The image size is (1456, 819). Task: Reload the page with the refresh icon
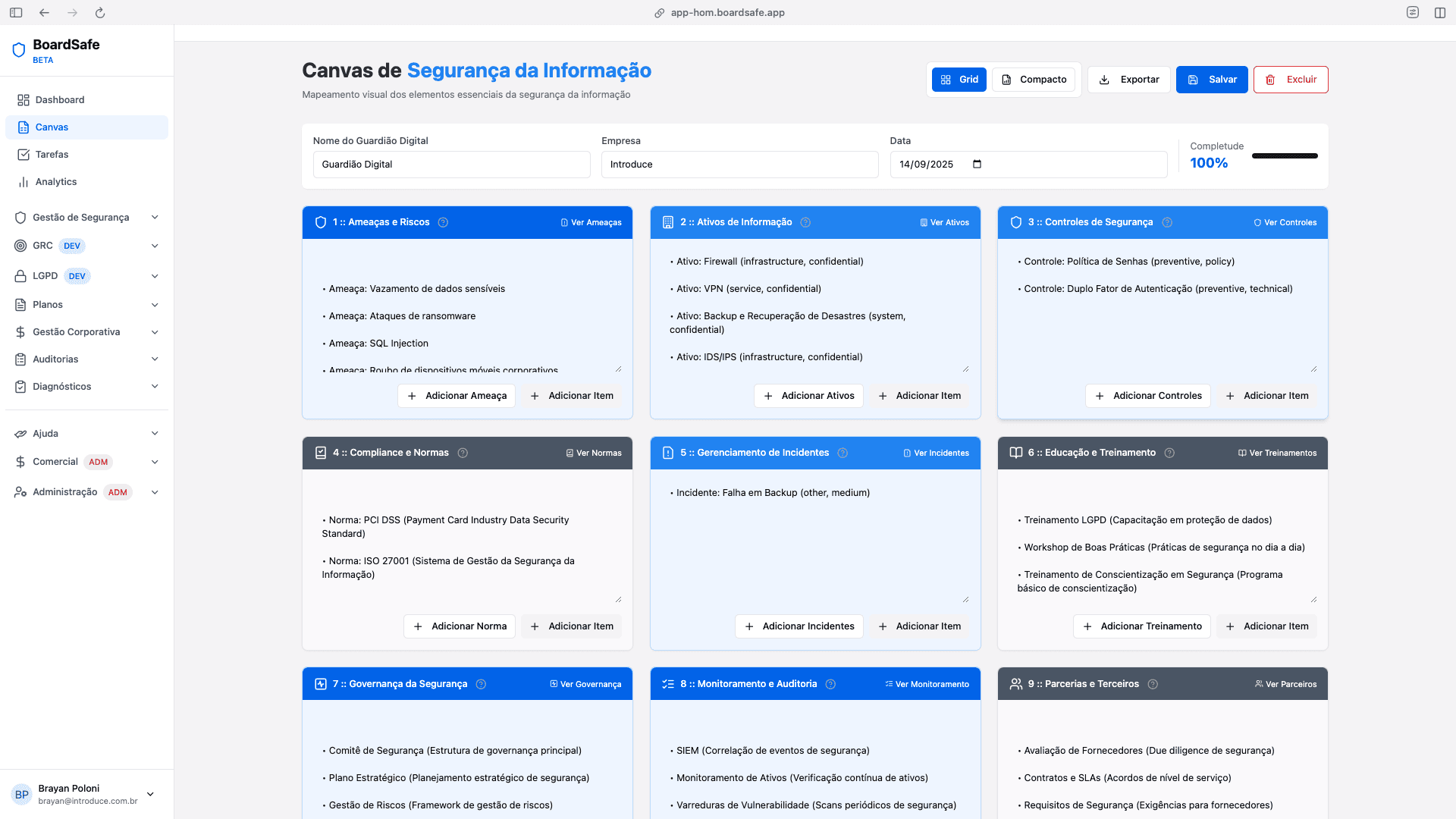[100, 13]
